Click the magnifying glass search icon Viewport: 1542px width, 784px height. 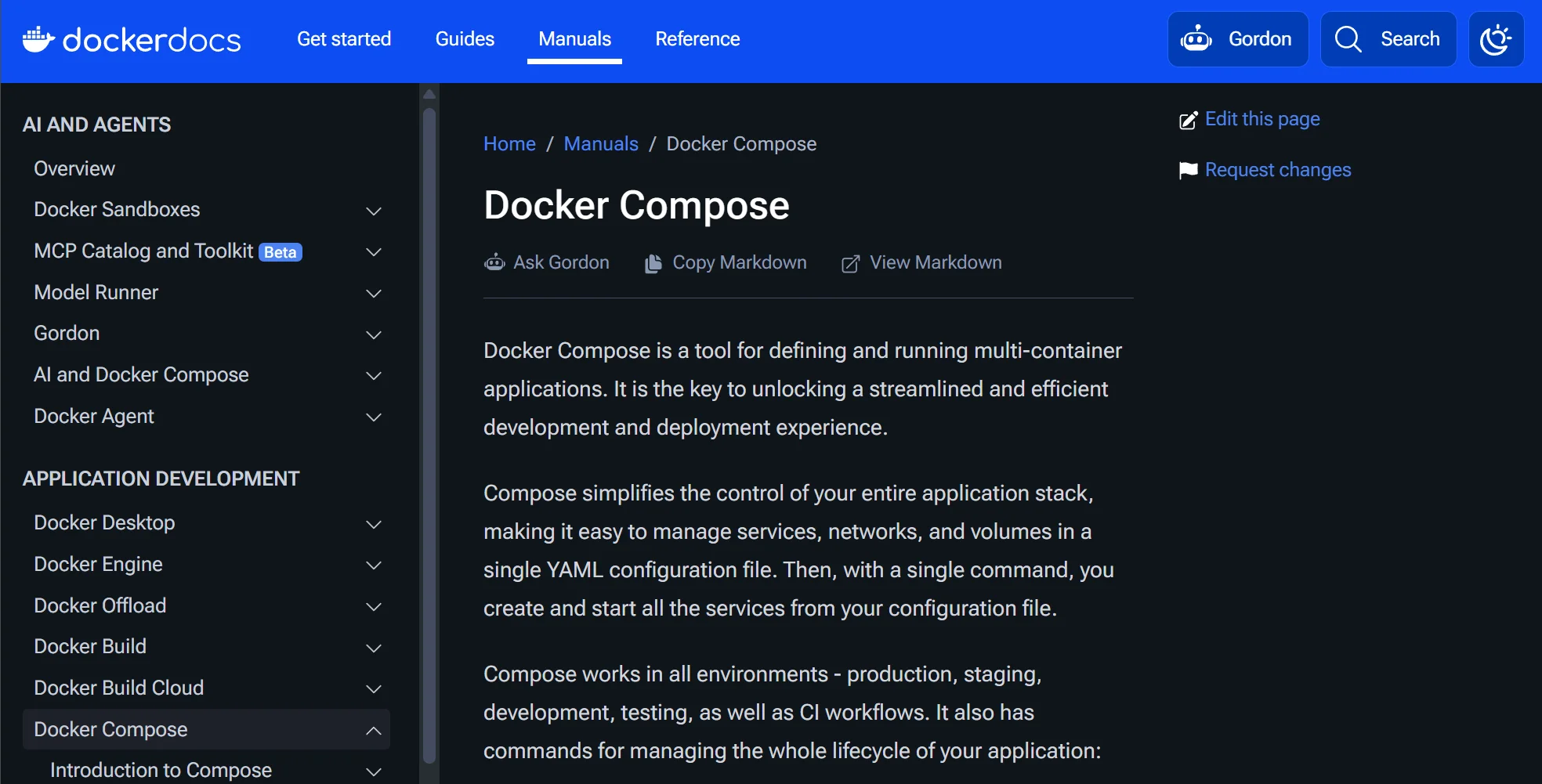[1348, 39]
